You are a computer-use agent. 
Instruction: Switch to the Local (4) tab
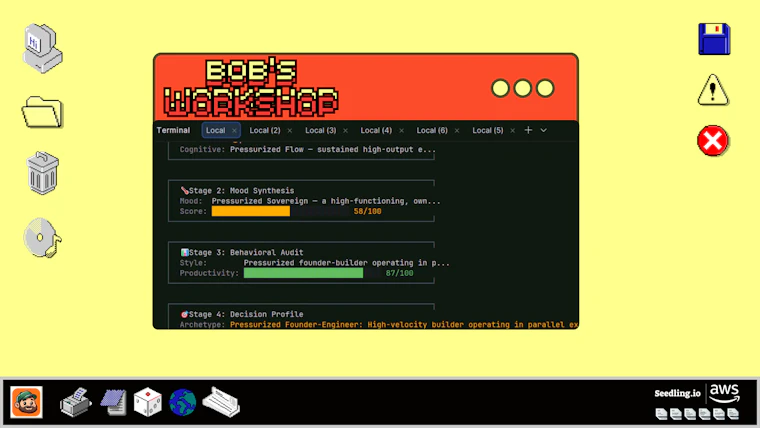376,130
